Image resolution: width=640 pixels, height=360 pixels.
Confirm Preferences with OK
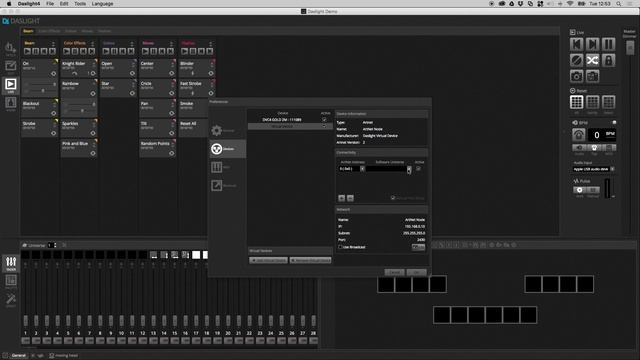click(x=416, y=272)
